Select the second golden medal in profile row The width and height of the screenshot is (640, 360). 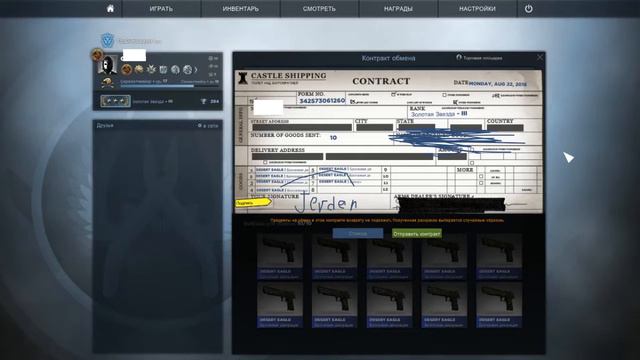139,69
